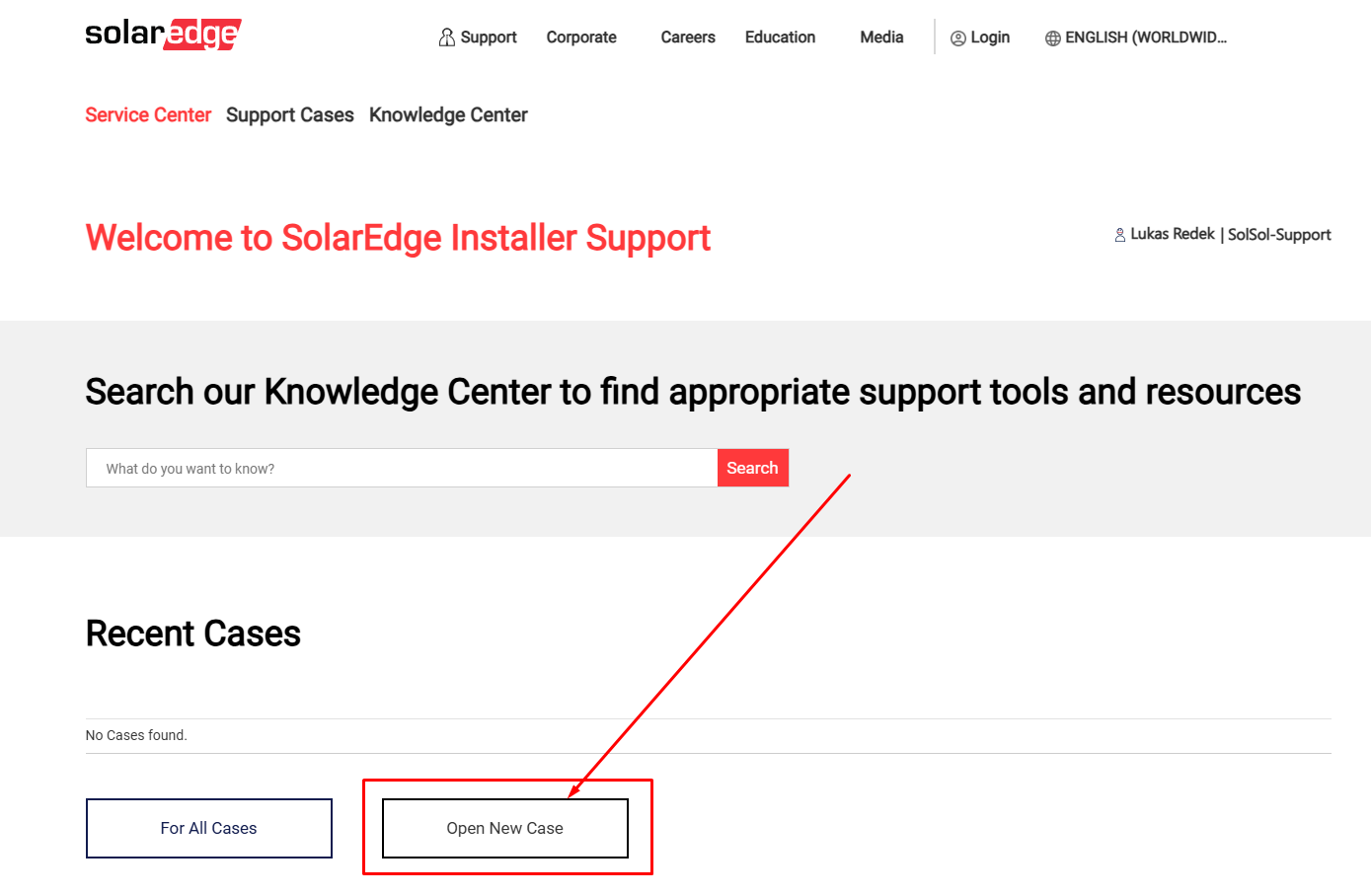
Task: Click the SolarEdge logo
Action: click(163, 34)
